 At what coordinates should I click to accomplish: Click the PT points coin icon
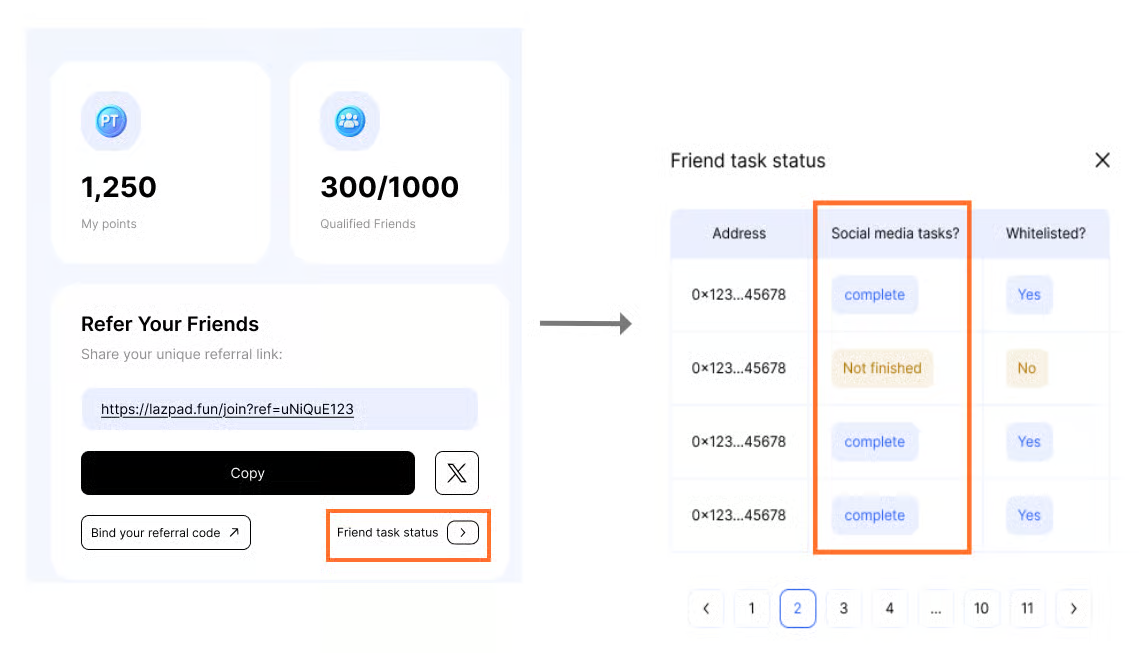click(x=110, y=121)
